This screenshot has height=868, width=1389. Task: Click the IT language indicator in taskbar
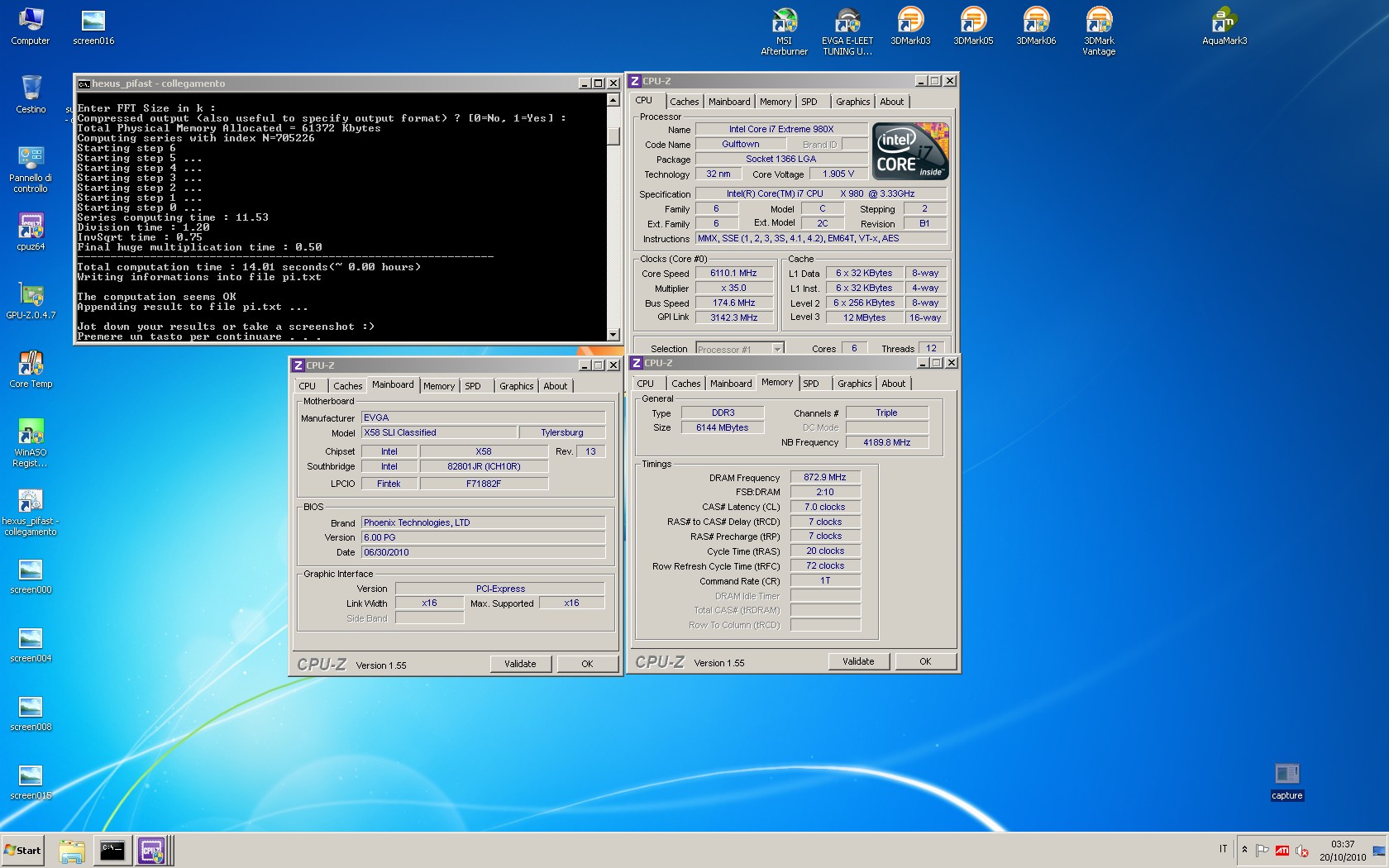point(1223,849)
